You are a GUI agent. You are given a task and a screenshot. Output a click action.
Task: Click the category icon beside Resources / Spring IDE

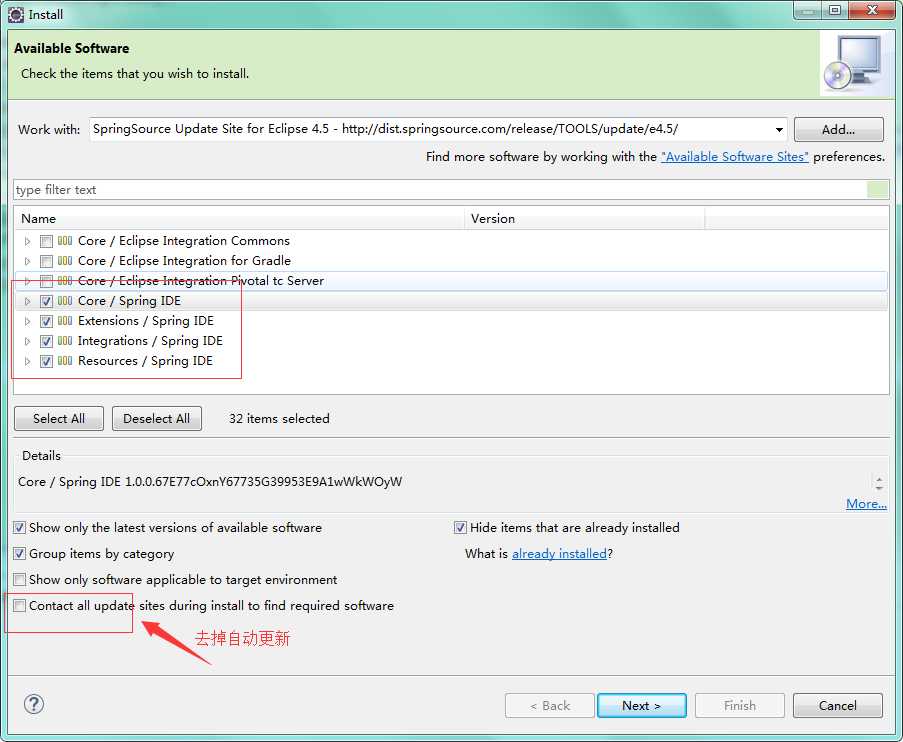point(65,361)
